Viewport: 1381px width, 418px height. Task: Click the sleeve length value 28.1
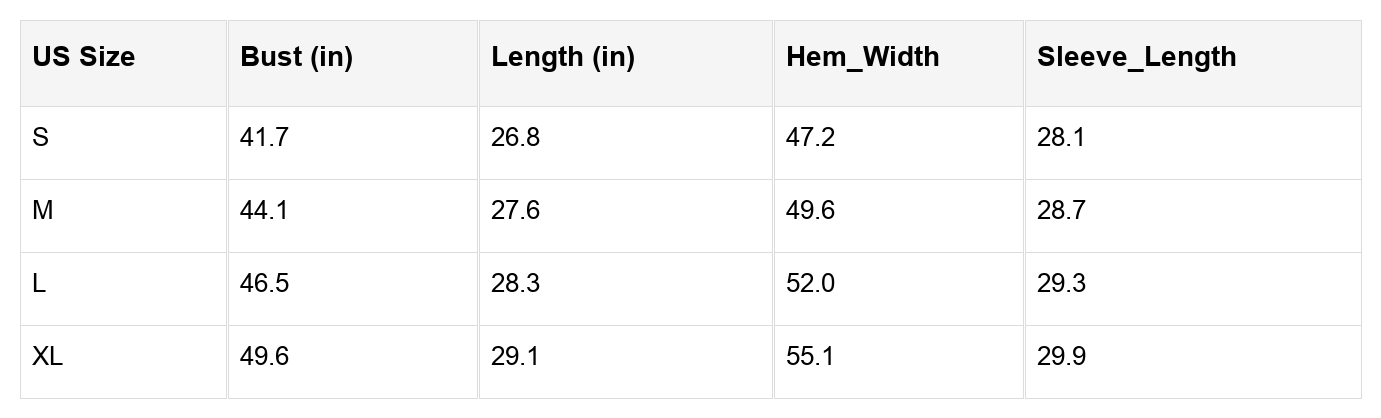point(1061,137)
